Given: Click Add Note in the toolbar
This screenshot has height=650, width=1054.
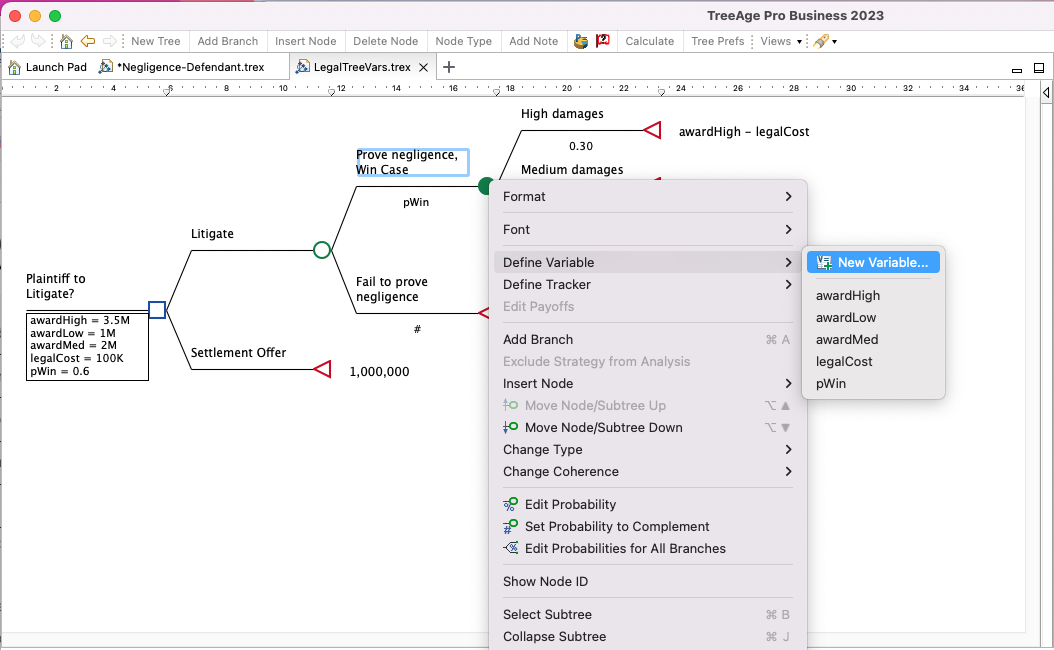Looking at the screenshot, I should click(534, 41).
